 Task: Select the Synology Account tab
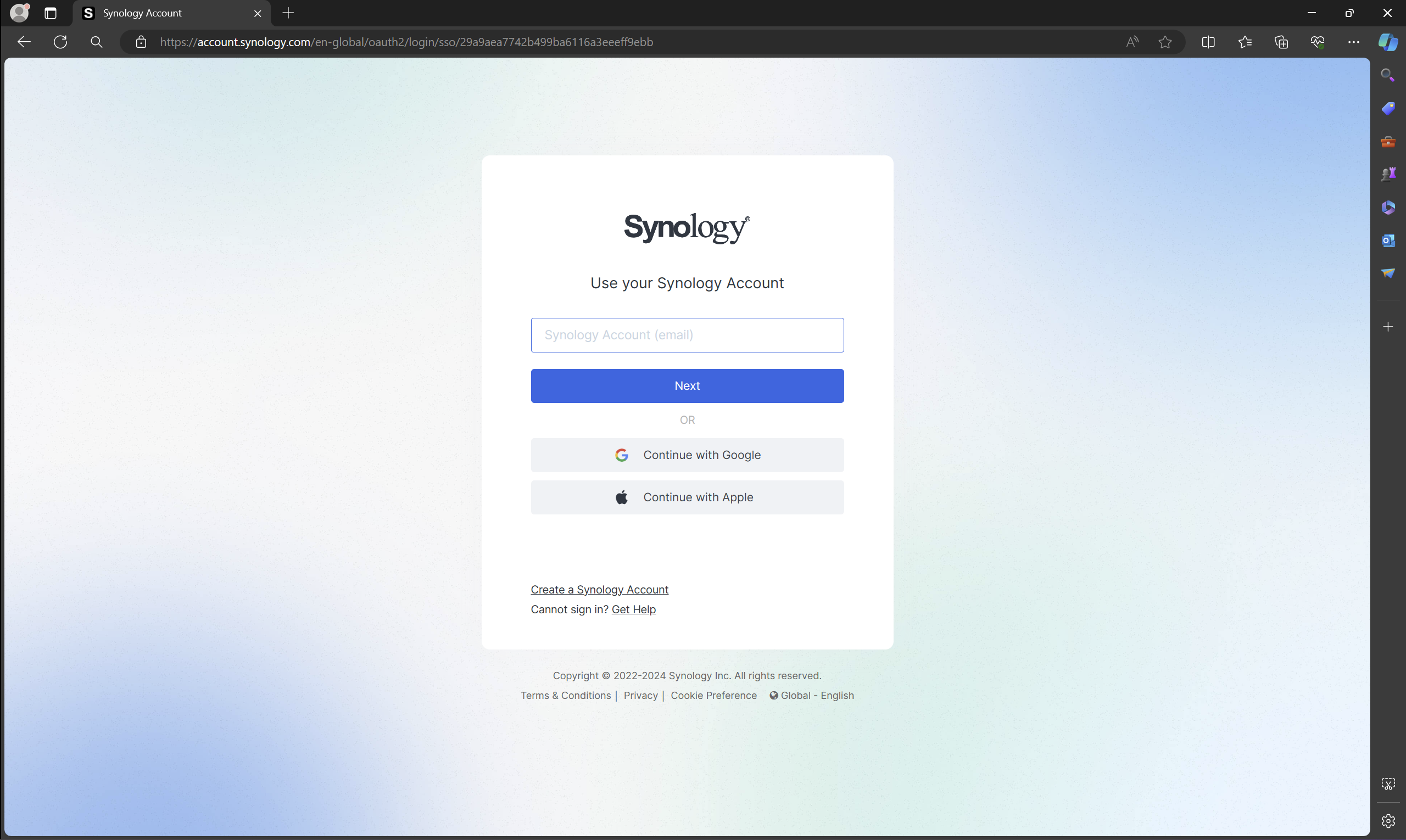pyautogui.click(x=171, y=13)
